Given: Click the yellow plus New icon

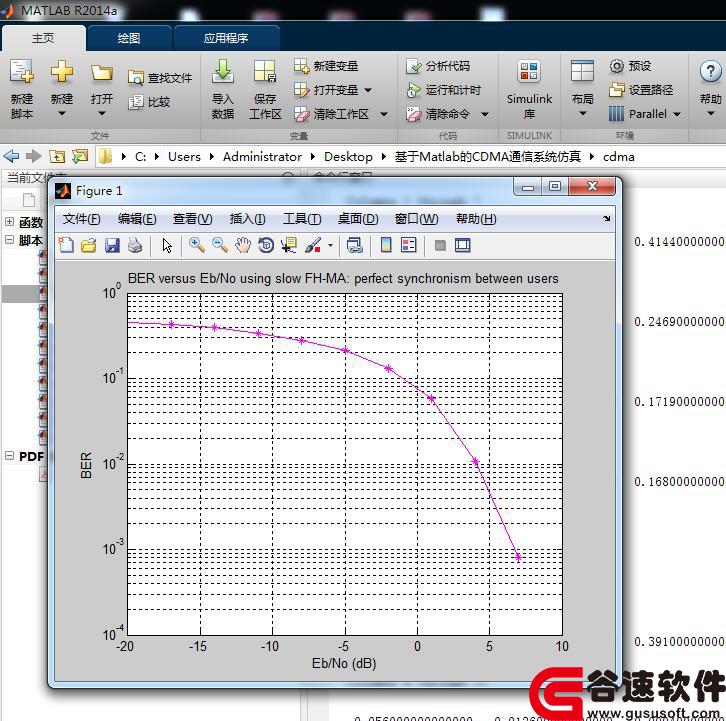Looking at the screenshot, I should [62, 72].
